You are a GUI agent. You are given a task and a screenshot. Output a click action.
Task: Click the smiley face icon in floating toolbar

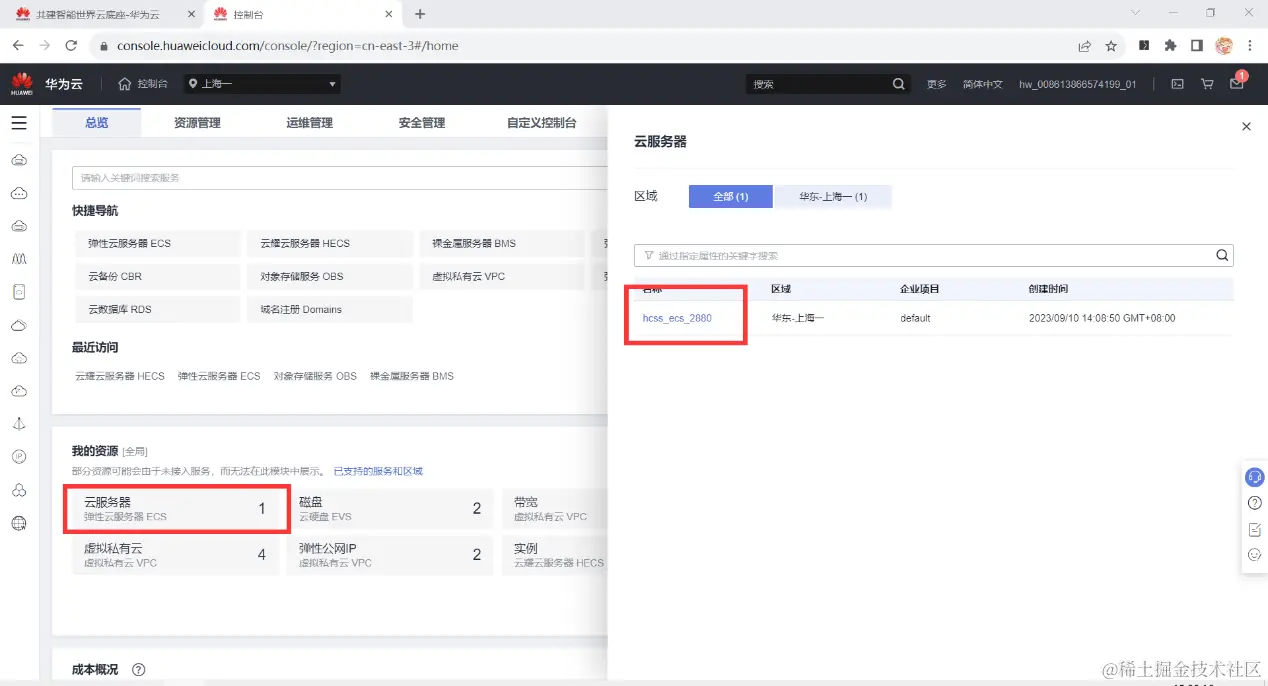tap(1254, 555)
